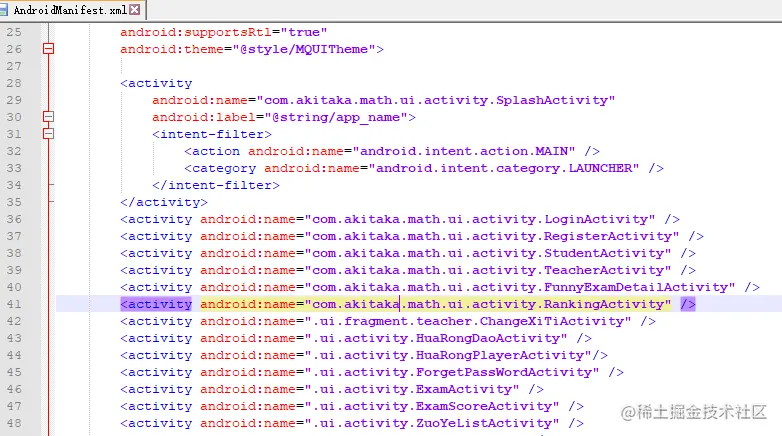Collapse the fold marker at line 30
Image resolution: width=782 pixels, height=436 pixels.
(48, 117)
